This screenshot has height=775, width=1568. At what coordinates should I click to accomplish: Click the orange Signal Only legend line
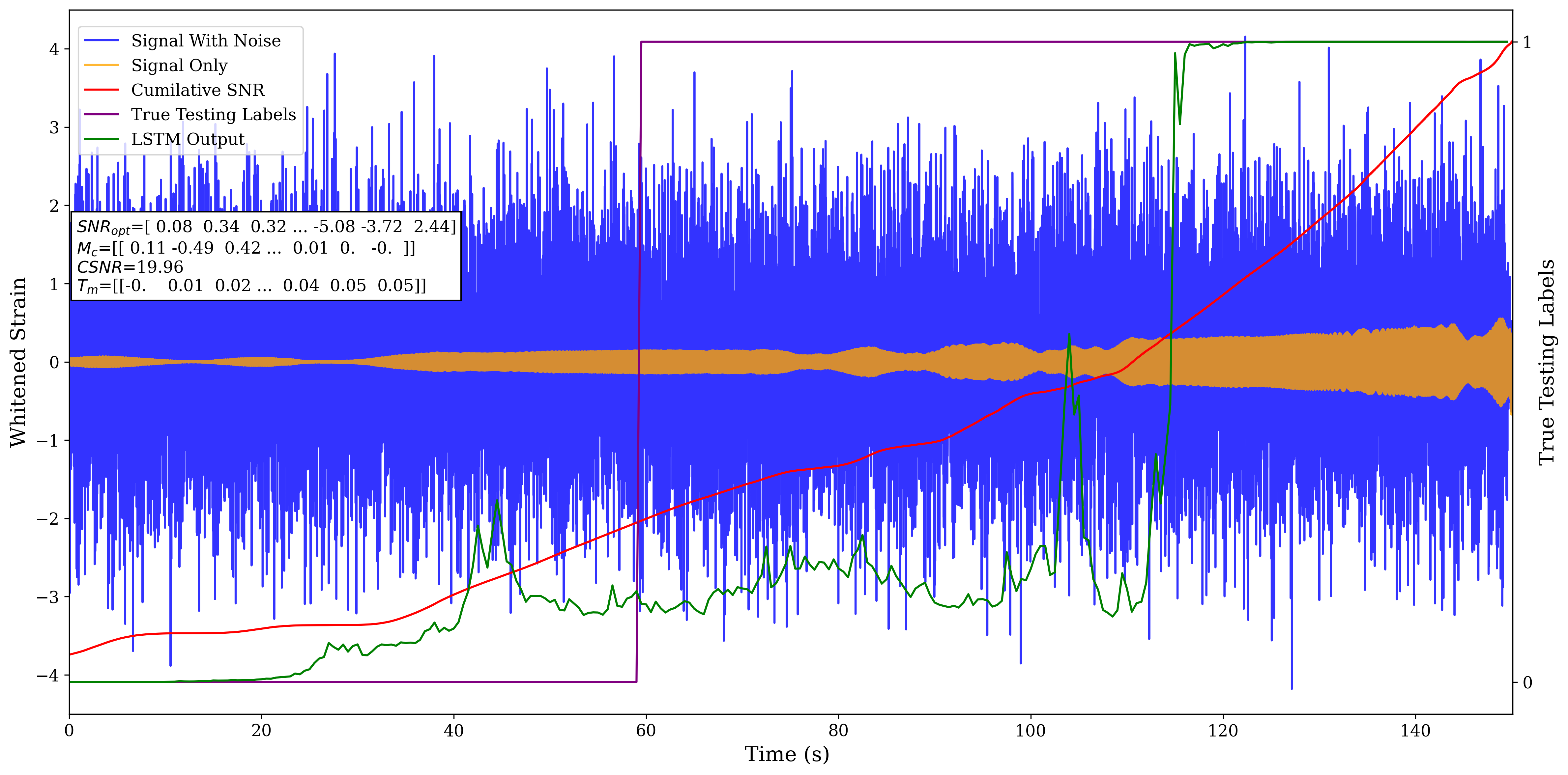click(x=101, y=65)
